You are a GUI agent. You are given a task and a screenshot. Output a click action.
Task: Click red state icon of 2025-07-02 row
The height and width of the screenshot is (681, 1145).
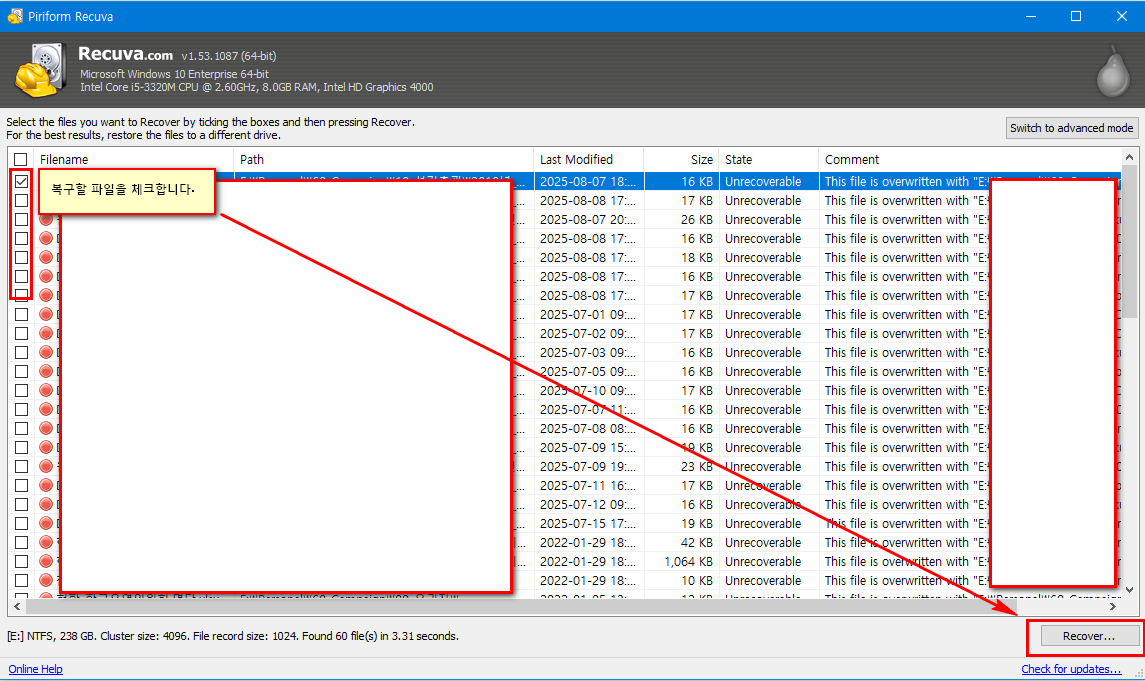click(x=47, y=334)
